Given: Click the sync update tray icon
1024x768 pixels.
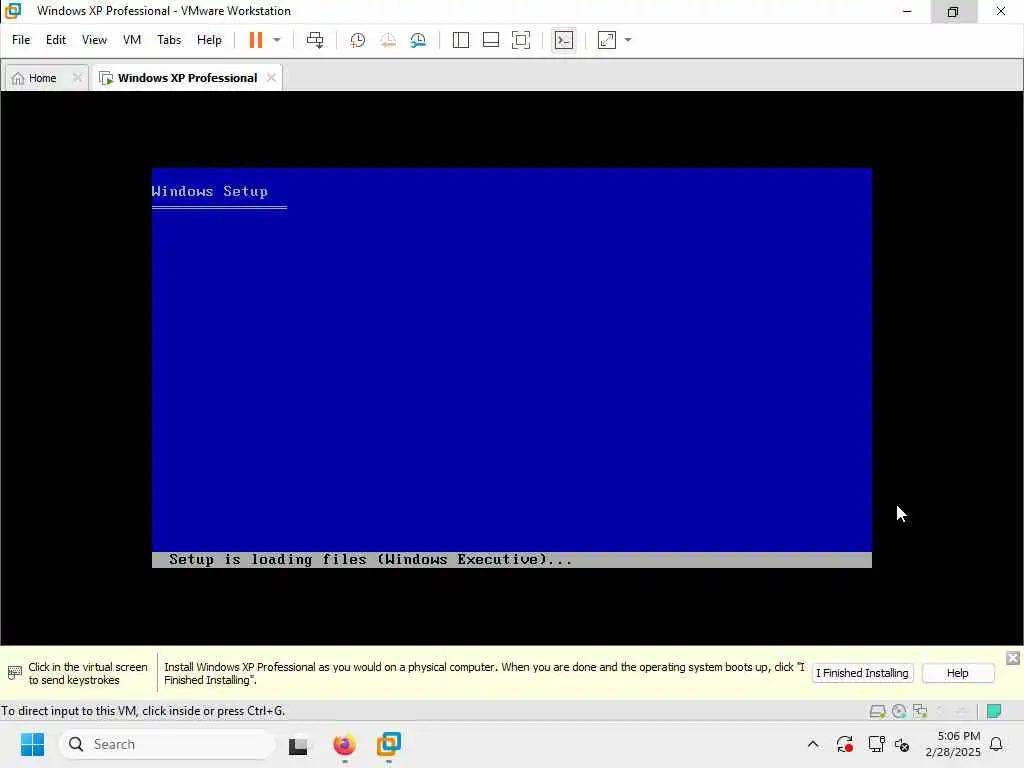Looking at the screenshot, I should tap(844, 744).
